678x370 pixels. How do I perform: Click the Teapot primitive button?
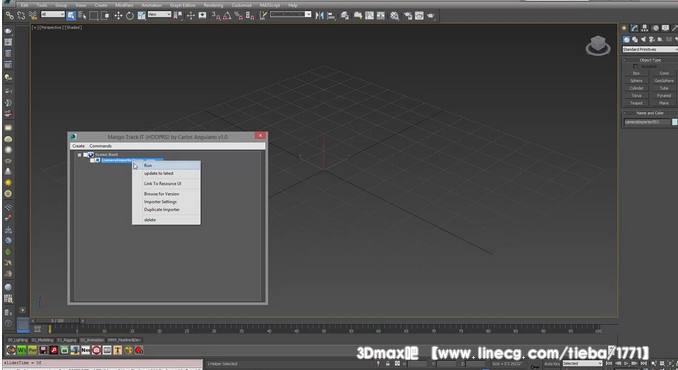point(636,103)
